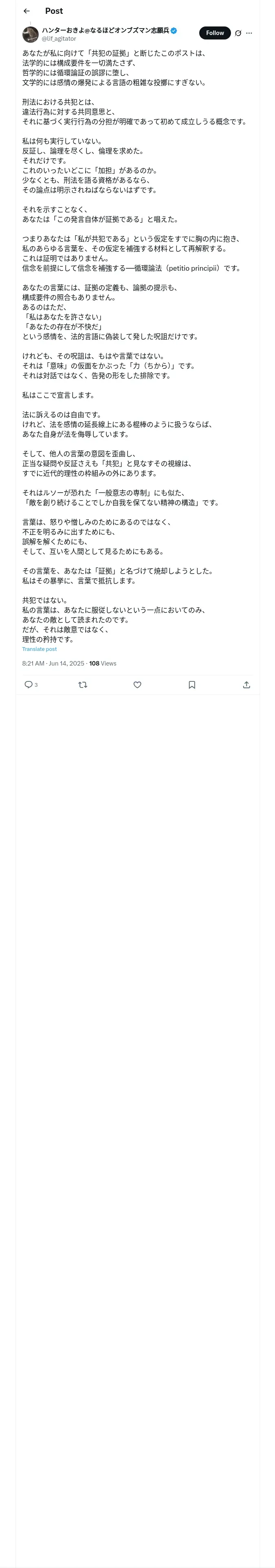This screenshot has width=275, height=1568.
Task: Click the blue verified badge
Action: [174, 31]
